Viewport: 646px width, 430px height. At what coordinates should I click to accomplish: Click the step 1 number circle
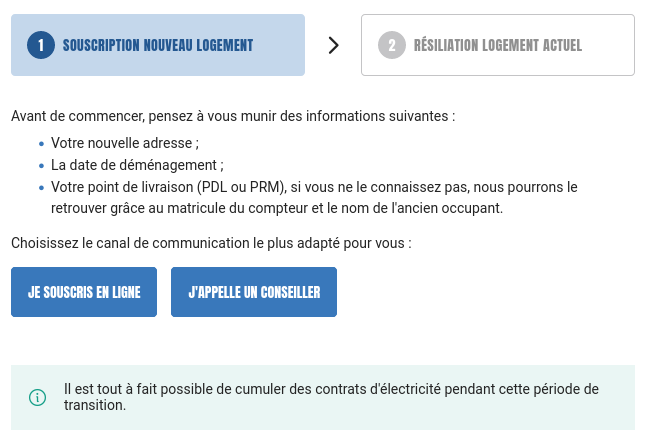tap(40, 45)
